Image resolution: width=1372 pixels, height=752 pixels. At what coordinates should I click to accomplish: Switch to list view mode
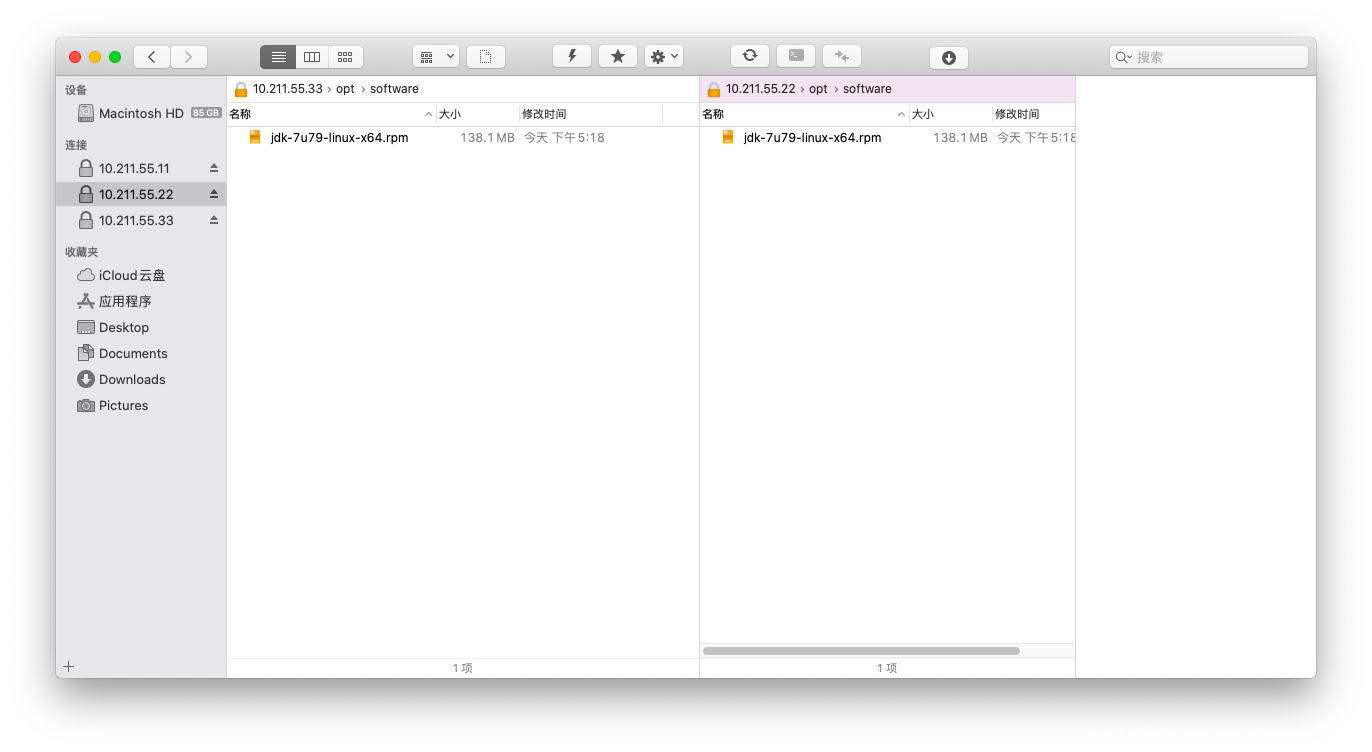tap(278, 57)
